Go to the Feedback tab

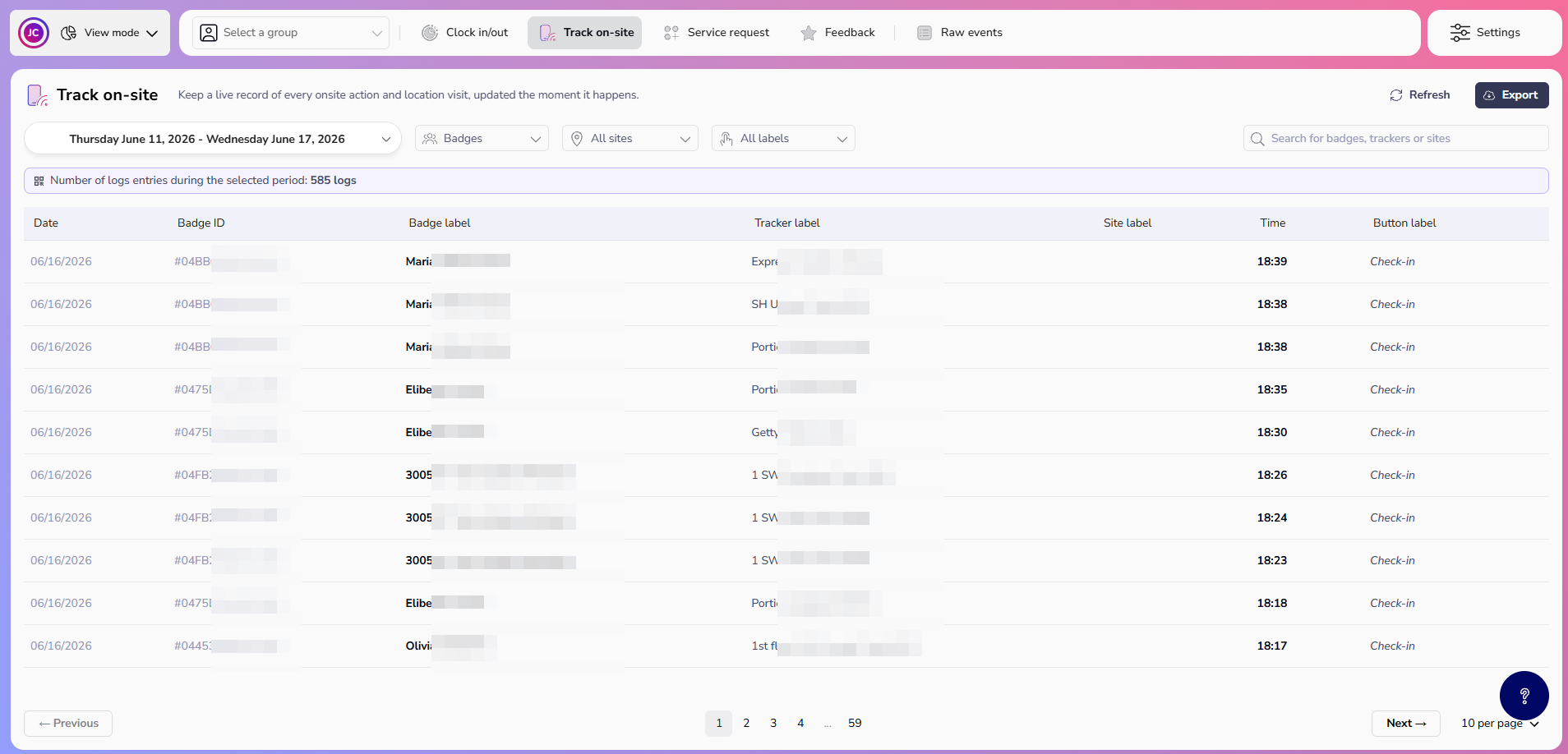(837, 33)
